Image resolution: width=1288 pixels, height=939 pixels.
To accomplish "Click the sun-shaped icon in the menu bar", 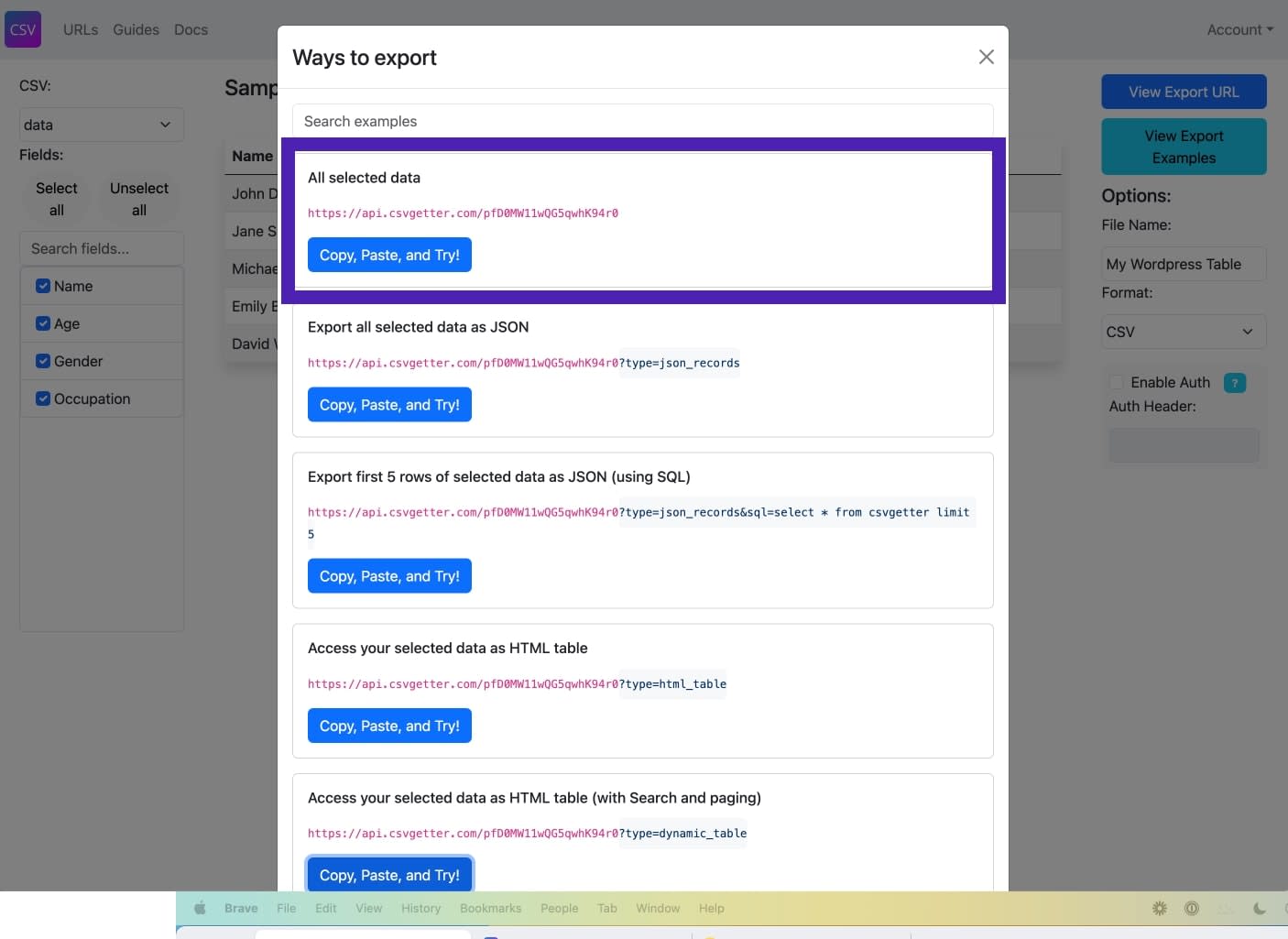I will 1159,908.
